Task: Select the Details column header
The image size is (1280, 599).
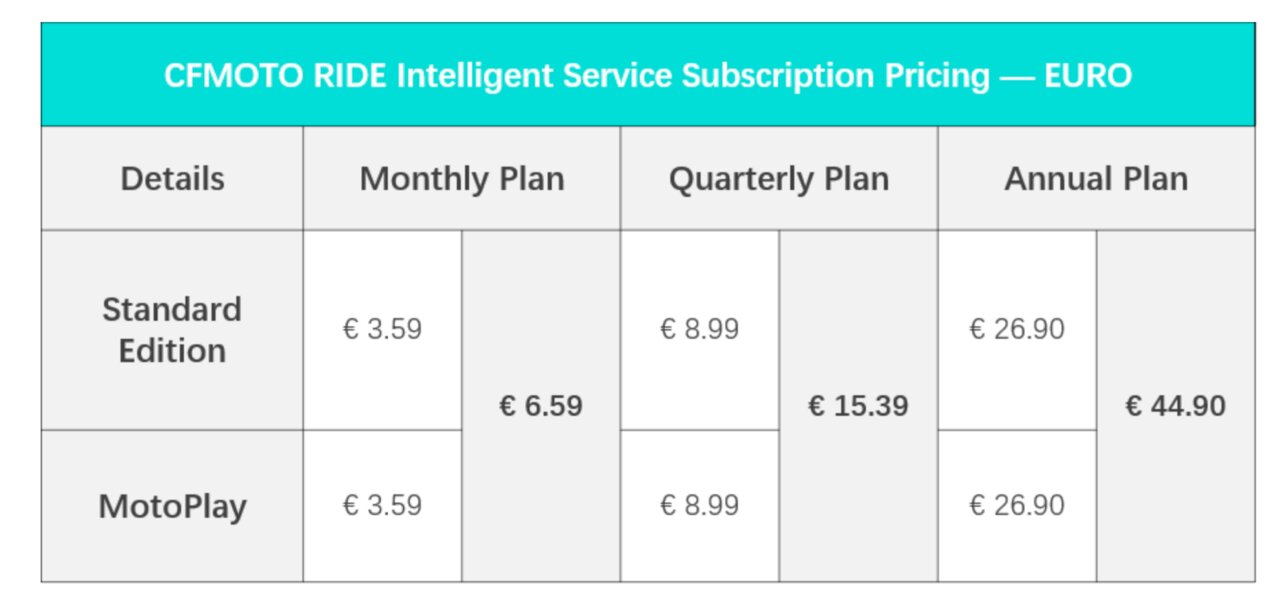Action: point(172,179)
